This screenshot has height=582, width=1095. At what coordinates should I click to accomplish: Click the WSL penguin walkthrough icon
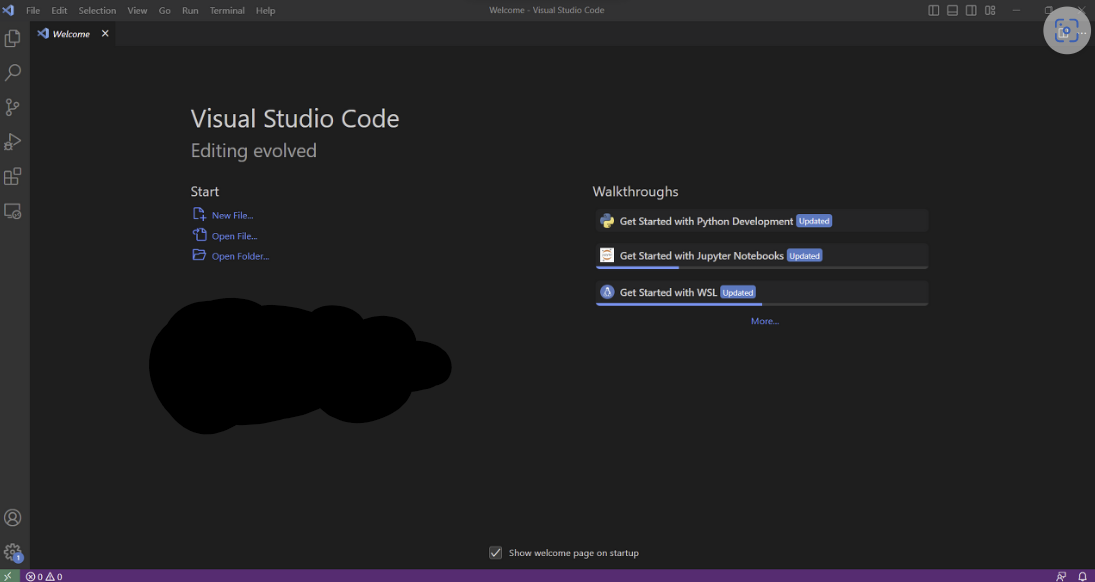[607, 292]
